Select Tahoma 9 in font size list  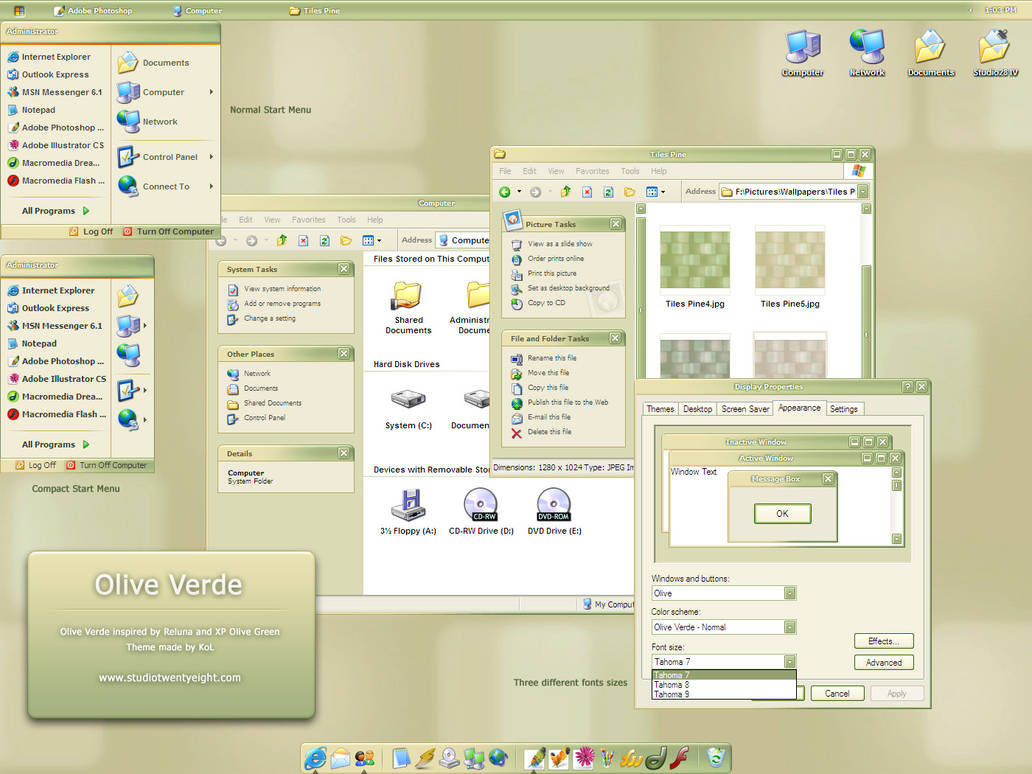[x=724, y=694]
